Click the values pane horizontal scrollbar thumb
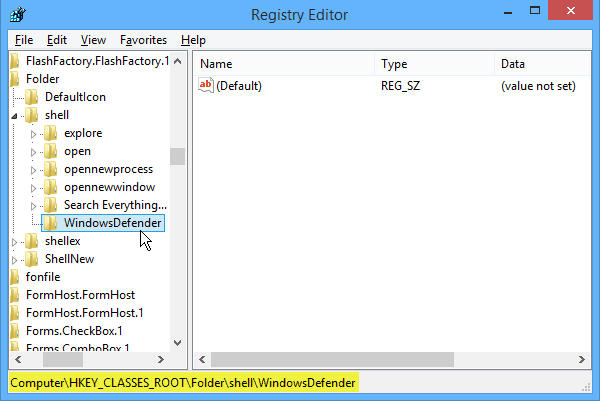Image resolution: width=600 pixels, height=401 pixels. [x=333, y=359]
